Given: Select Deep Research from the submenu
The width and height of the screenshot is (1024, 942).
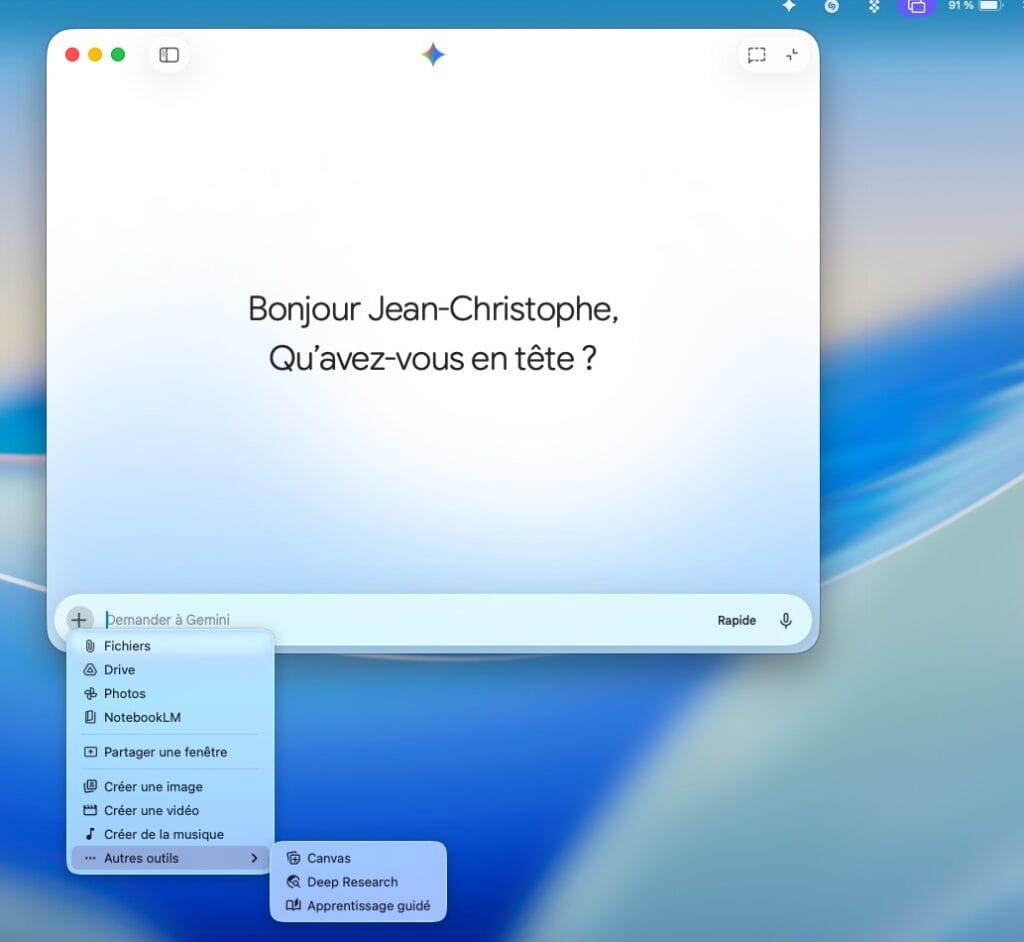Looking at the screenshot, I should click(352, 881).
